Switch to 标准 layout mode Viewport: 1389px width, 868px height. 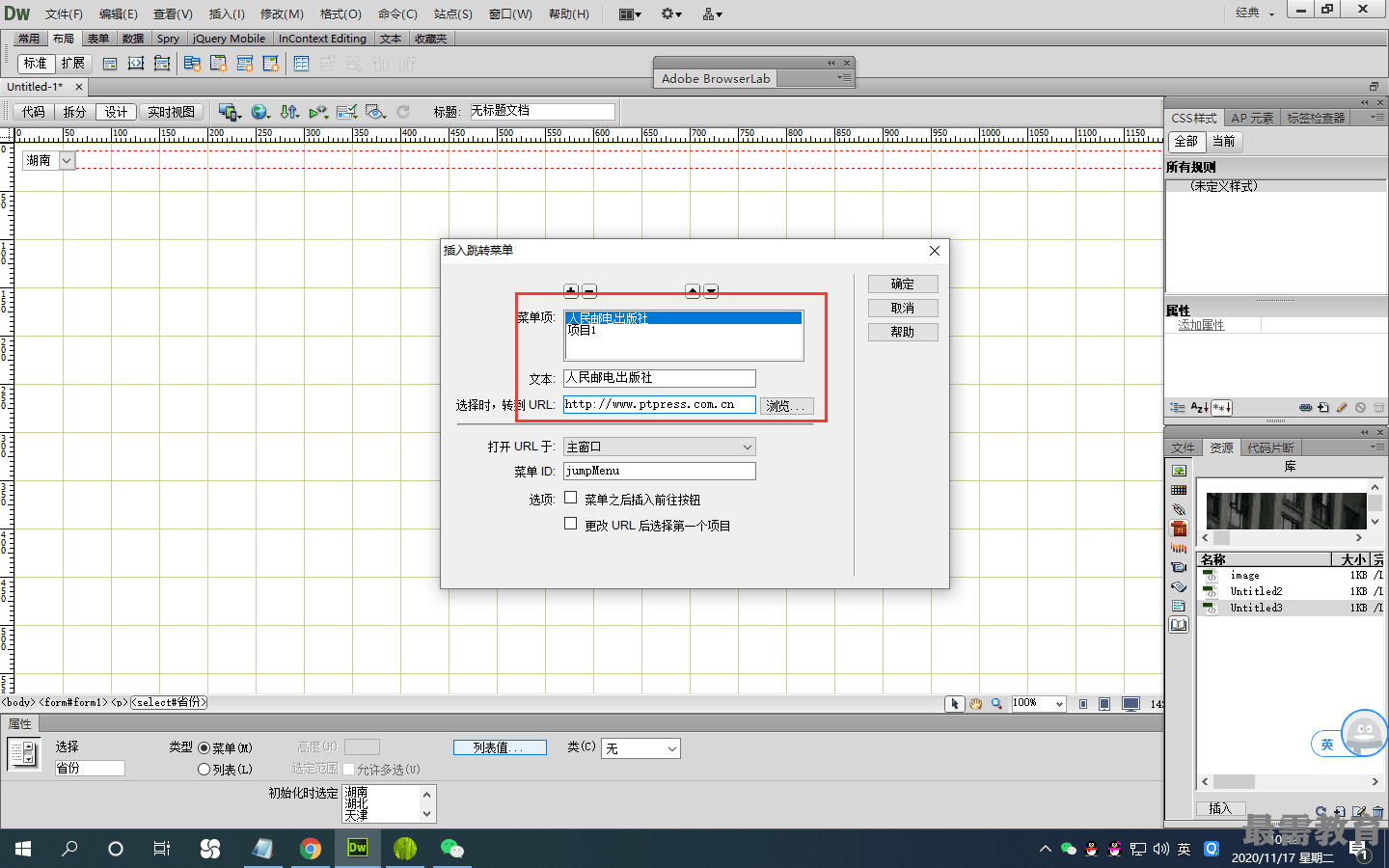36,64
